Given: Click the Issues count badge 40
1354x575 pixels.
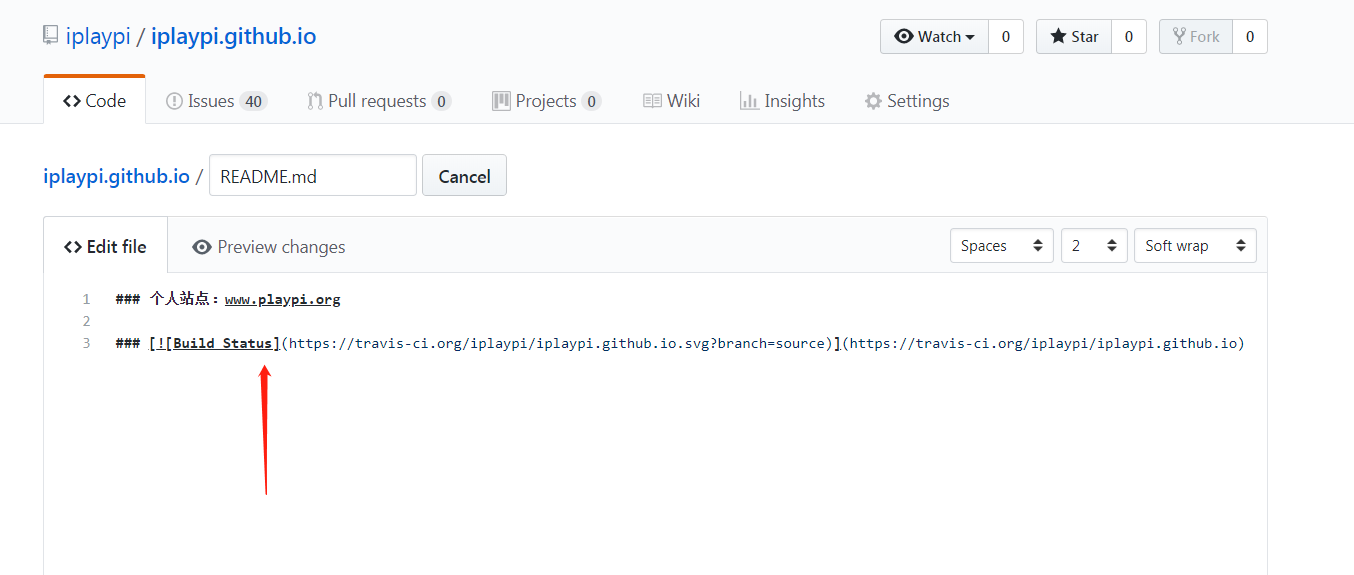Looking at the screenshot, I should [253, 101].
